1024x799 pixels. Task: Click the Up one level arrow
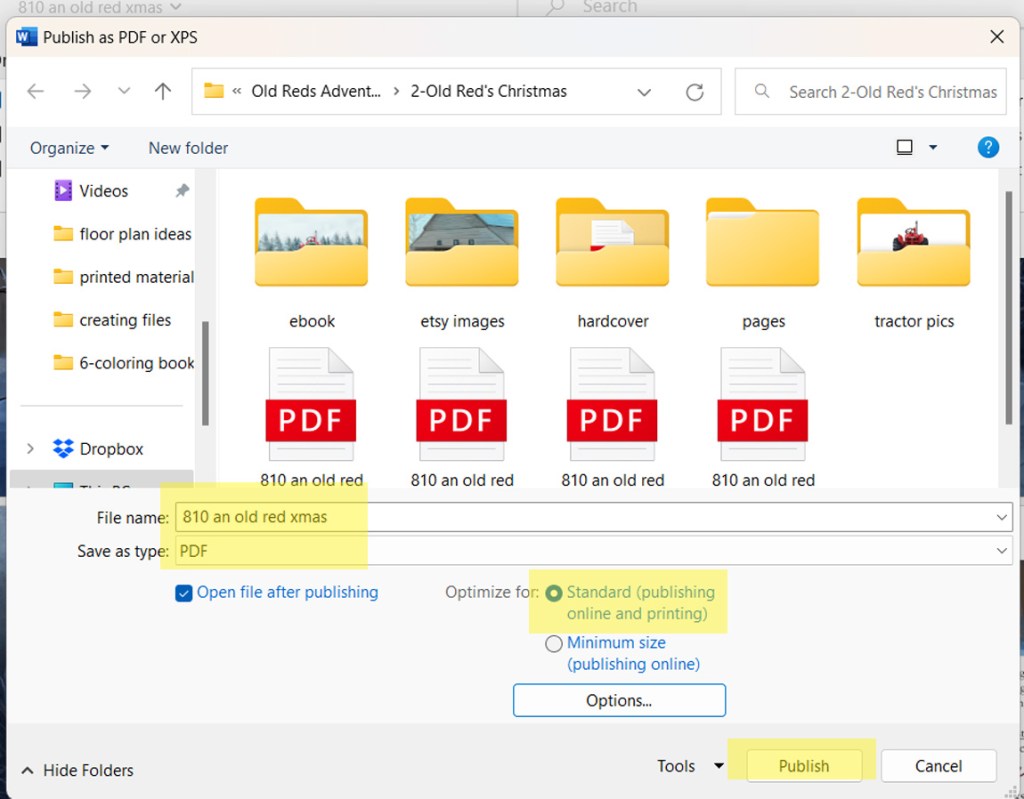point(163,91)
